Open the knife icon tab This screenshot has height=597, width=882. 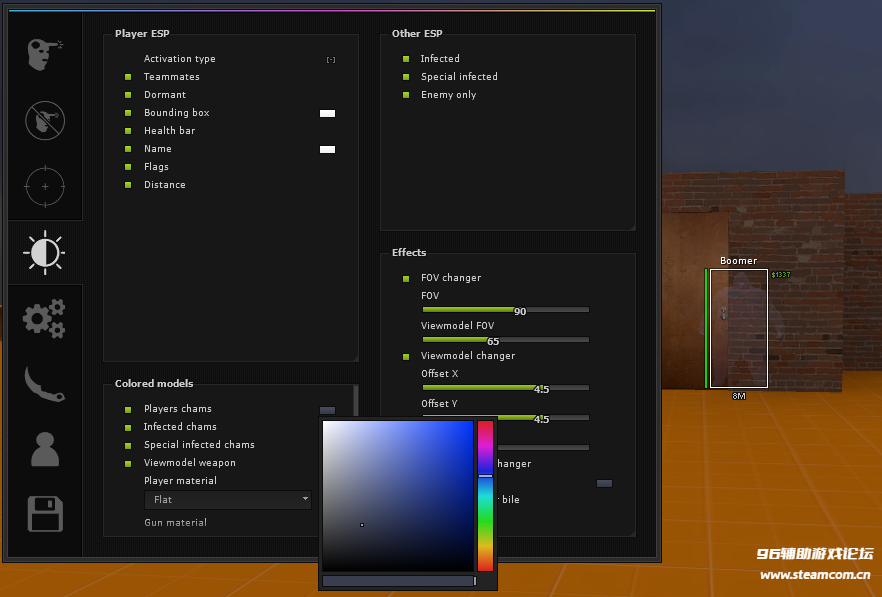tap(44, 384)
